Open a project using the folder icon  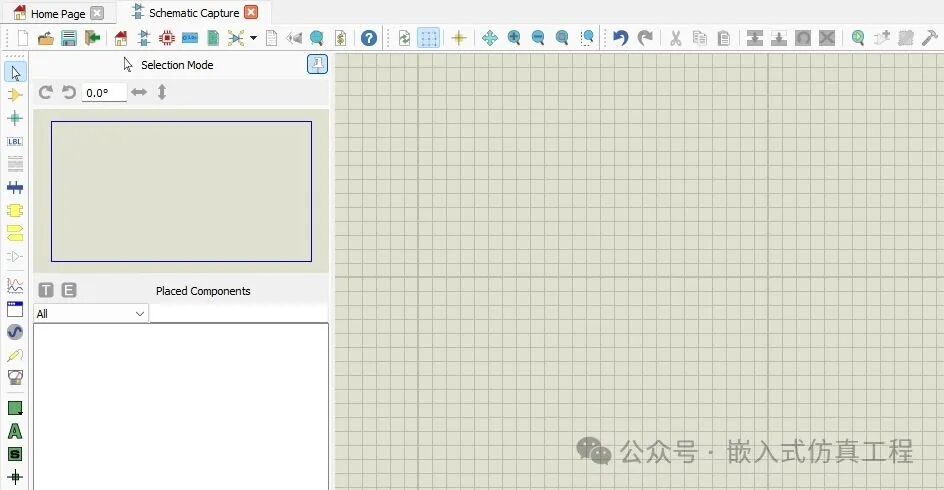pos(46,39)
